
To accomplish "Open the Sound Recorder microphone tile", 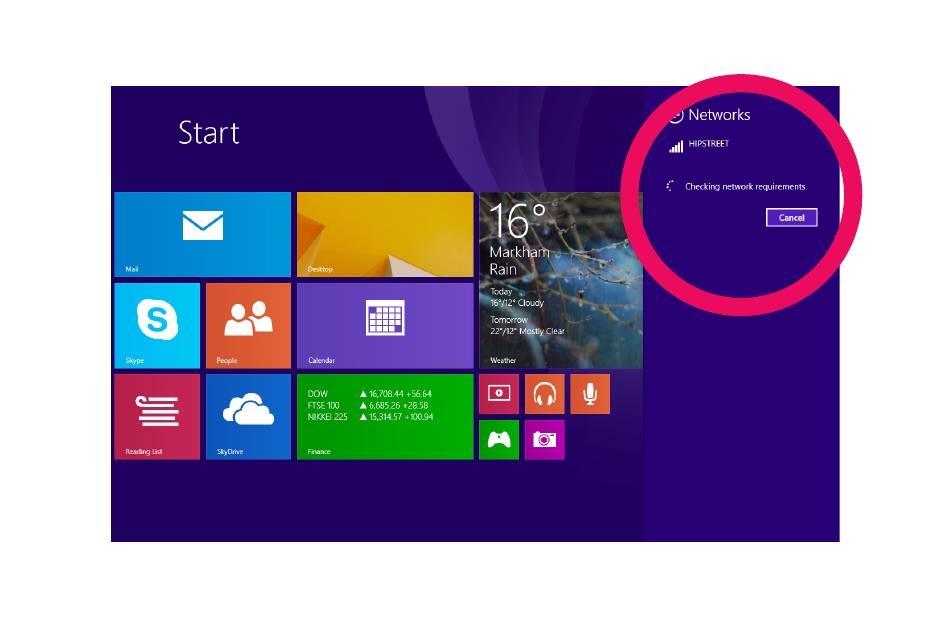I will [590, 394].
